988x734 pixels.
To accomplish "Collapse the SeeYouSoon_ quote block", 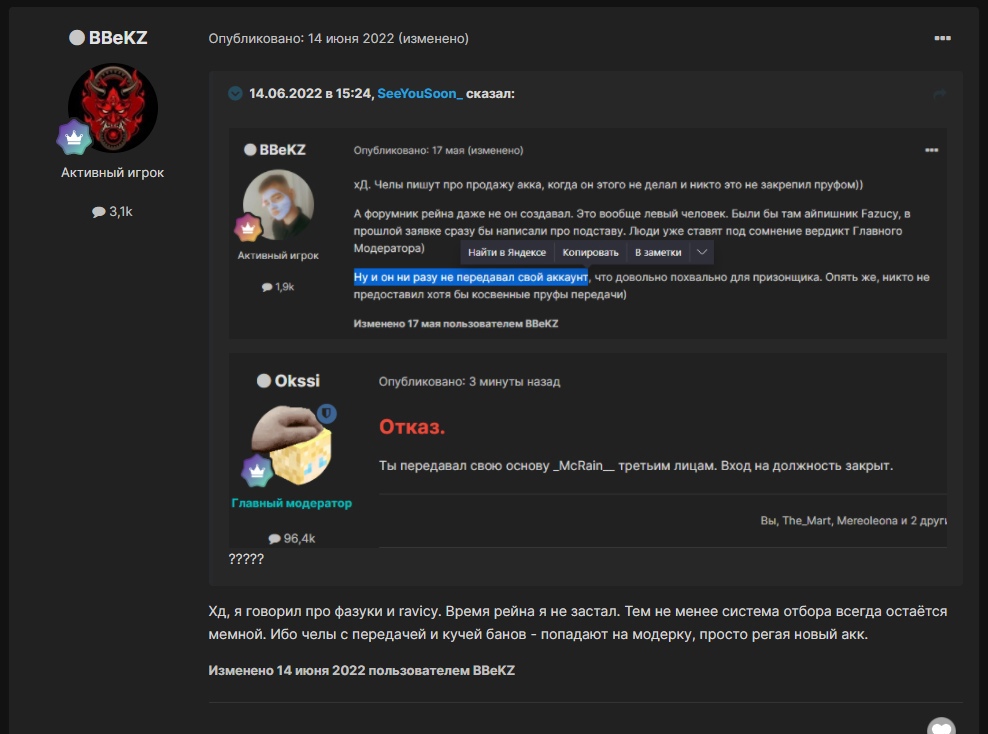I will tap(235, 93).
